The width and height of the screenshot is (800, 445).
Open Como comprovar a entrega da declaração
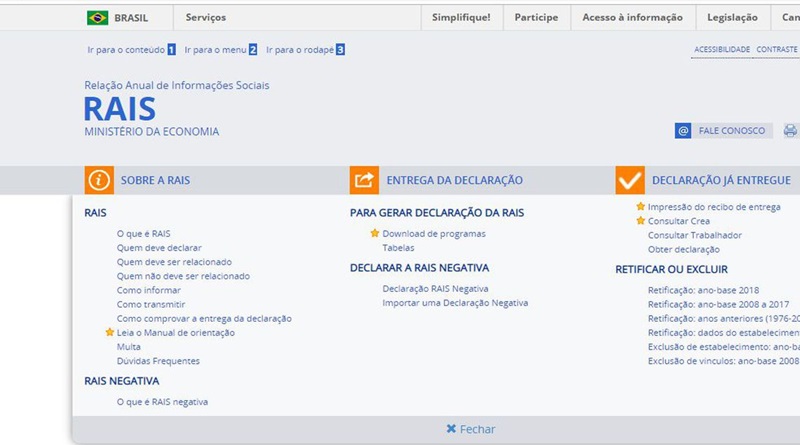pos(204,318)
